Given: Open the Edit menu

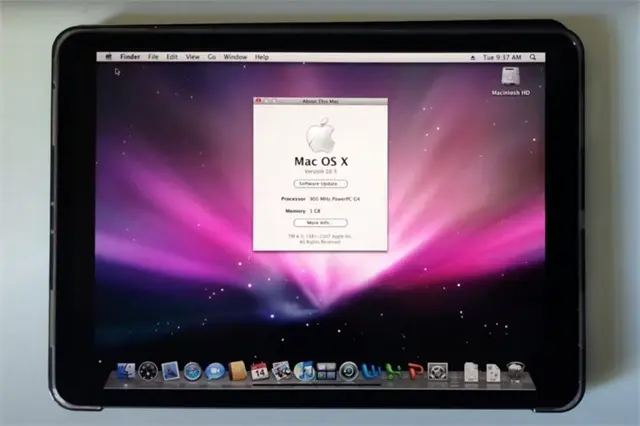Looking at the screenshot, I should [172, 57].
